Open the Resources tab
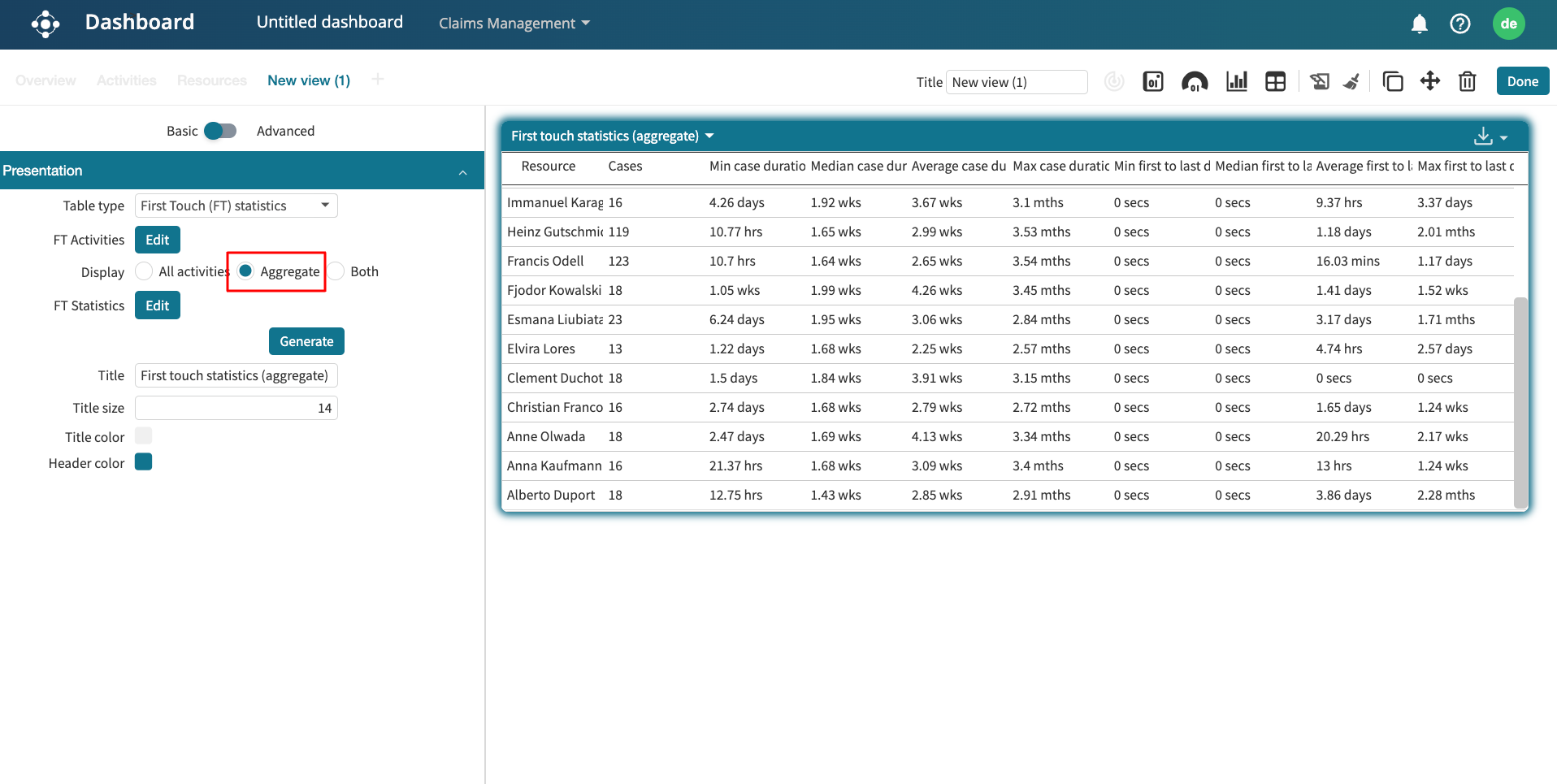The height and width of the screenshot is (784, 1557). (211, 80)
